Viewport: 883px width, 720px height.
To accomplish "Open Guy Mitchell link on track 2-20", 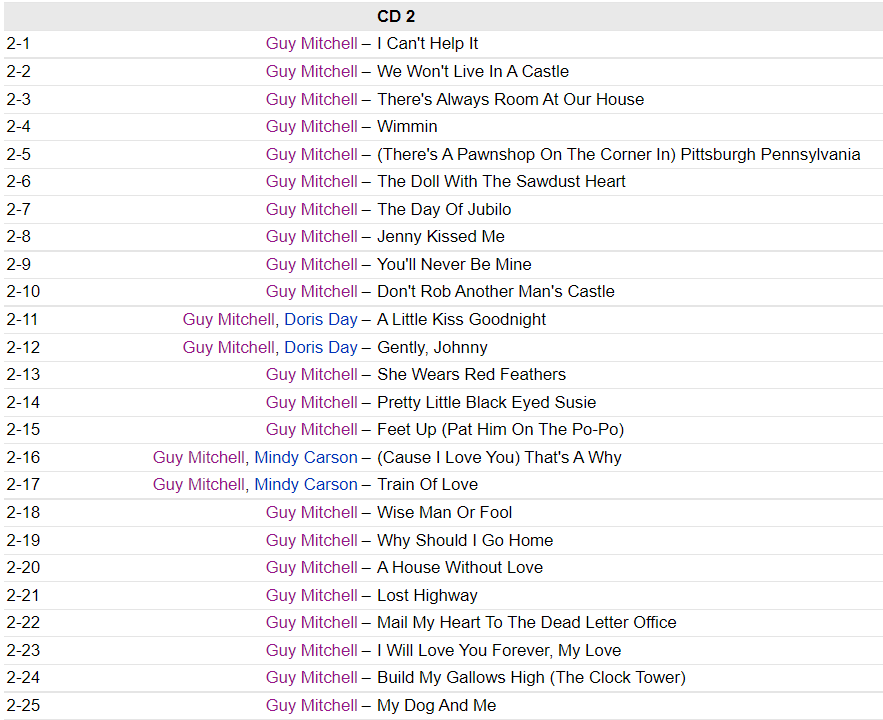I will coord(311,567).
